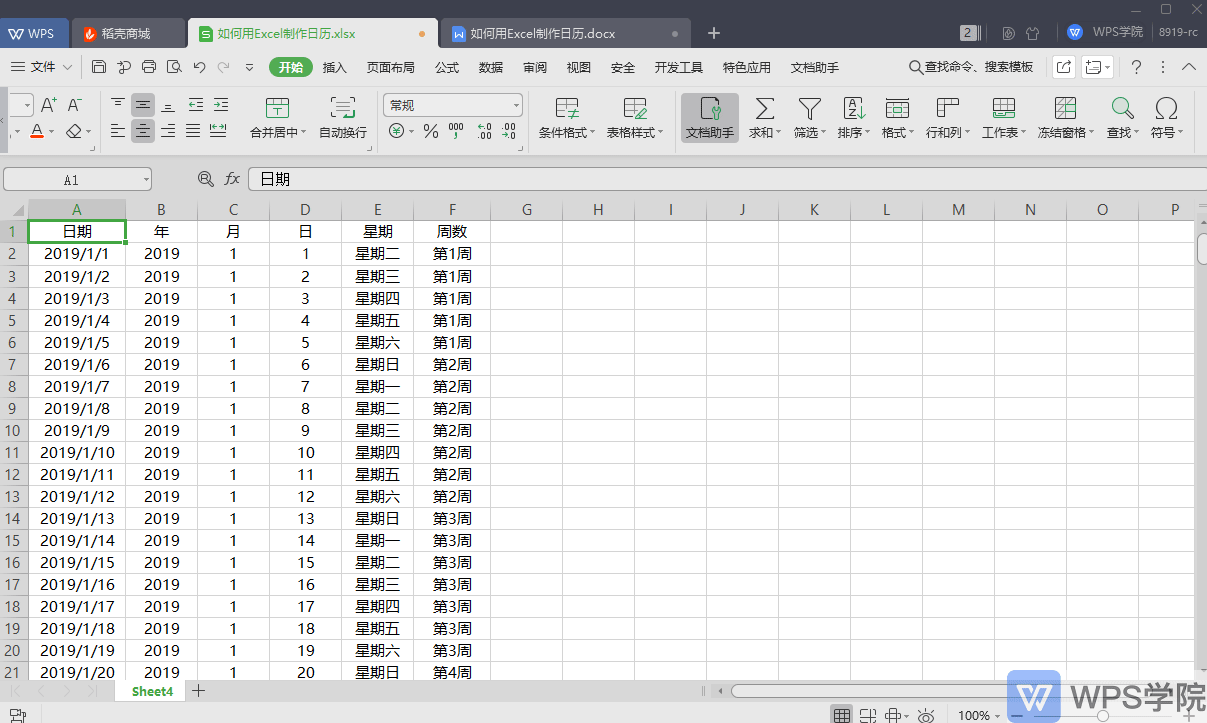Switch to the 公式 ribbon tab
This screenshot has height=723, width=1207.
coord(447,67)
